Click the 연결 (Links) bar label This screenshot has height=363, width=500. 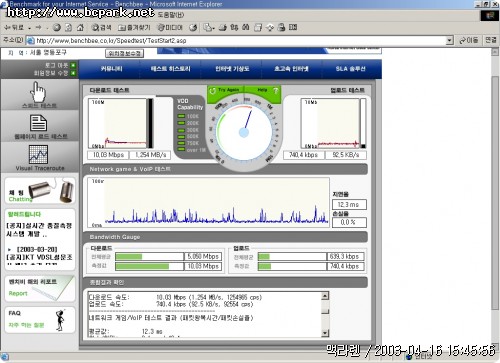(x=491, y=40)
